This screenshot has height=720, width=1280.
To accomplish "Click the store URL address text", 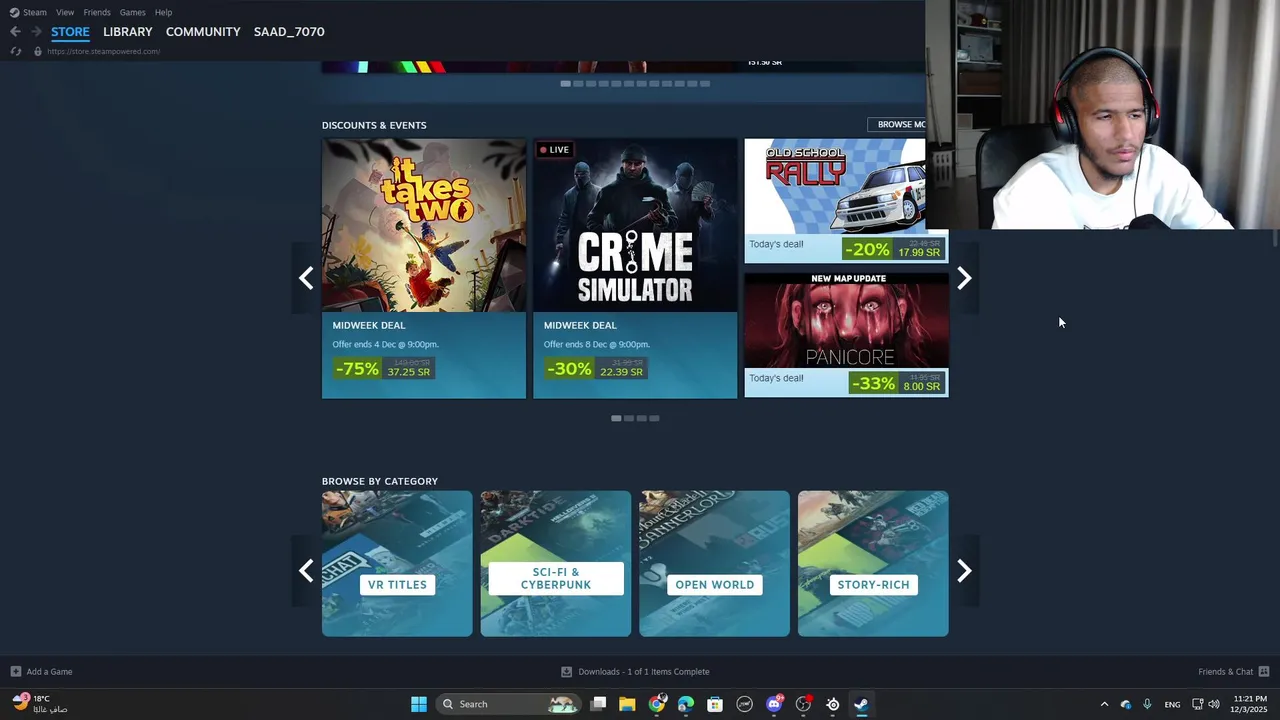I will pyautogui.click(x=103, y=51).
